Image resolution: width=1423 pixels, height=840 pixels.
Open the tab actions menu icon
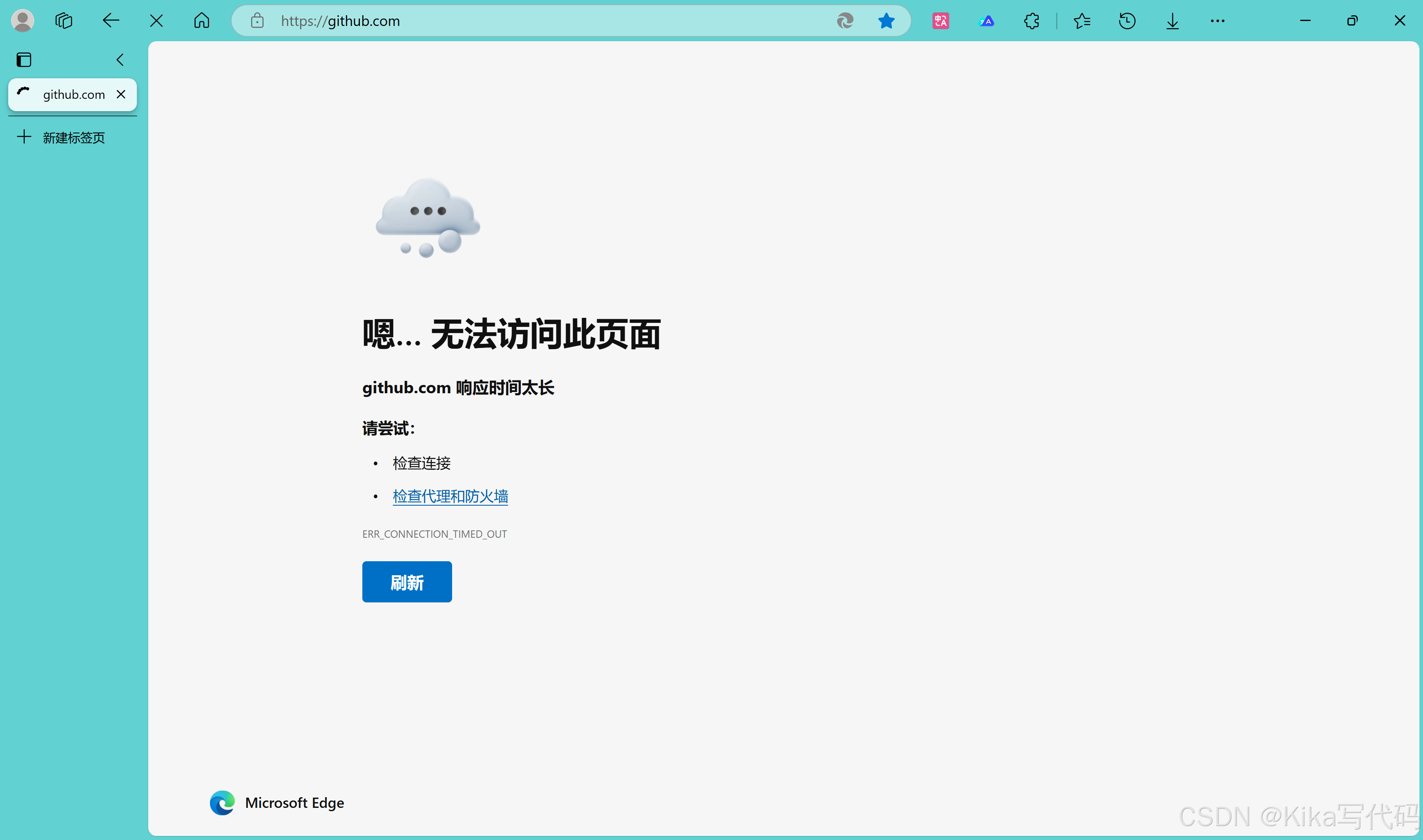pos(24,59)
